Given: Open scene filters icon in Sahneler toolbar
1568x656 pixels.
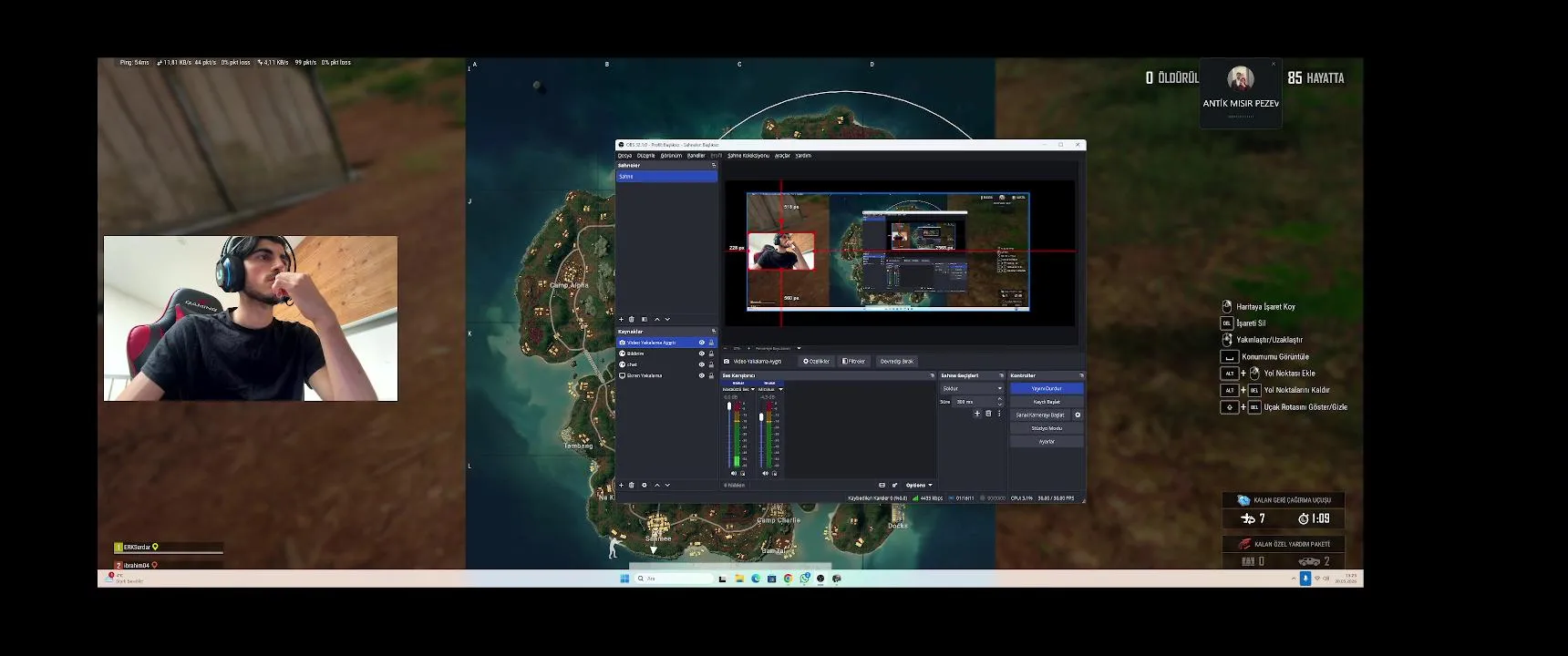Looking at the screenshot, I should (645, 319).
